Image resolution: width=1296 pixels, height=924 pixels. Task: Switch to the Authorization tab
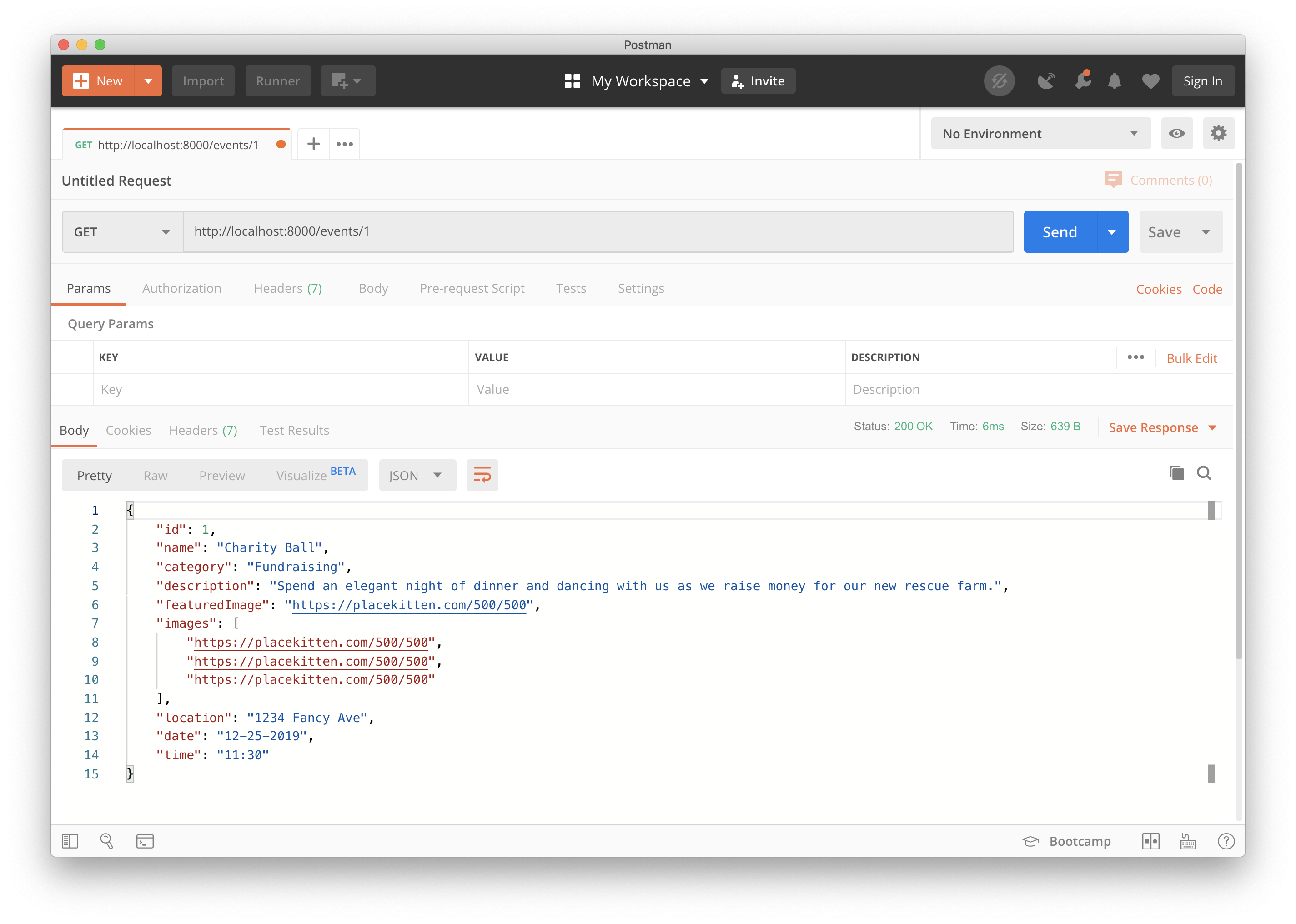(181, 288)
